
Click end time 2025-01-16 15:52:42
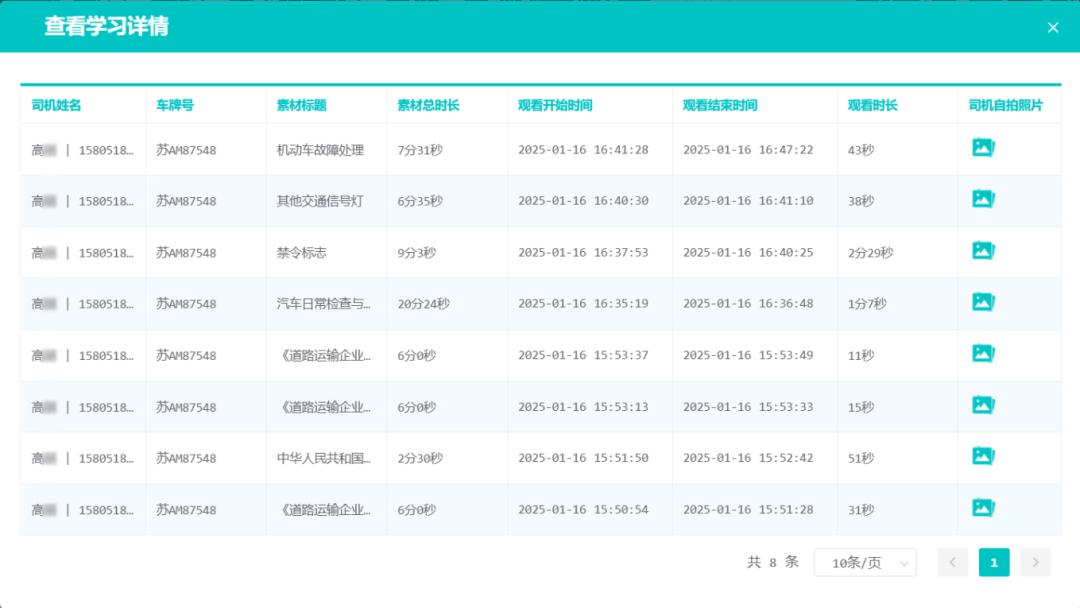[x=748, y=457]
